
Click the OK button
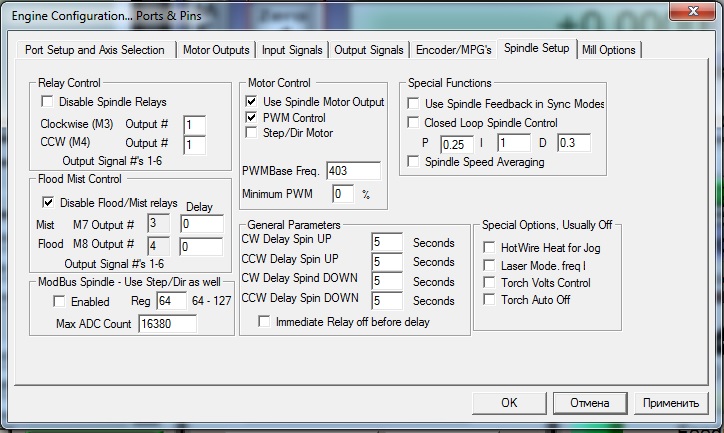[x=509, y=403]
